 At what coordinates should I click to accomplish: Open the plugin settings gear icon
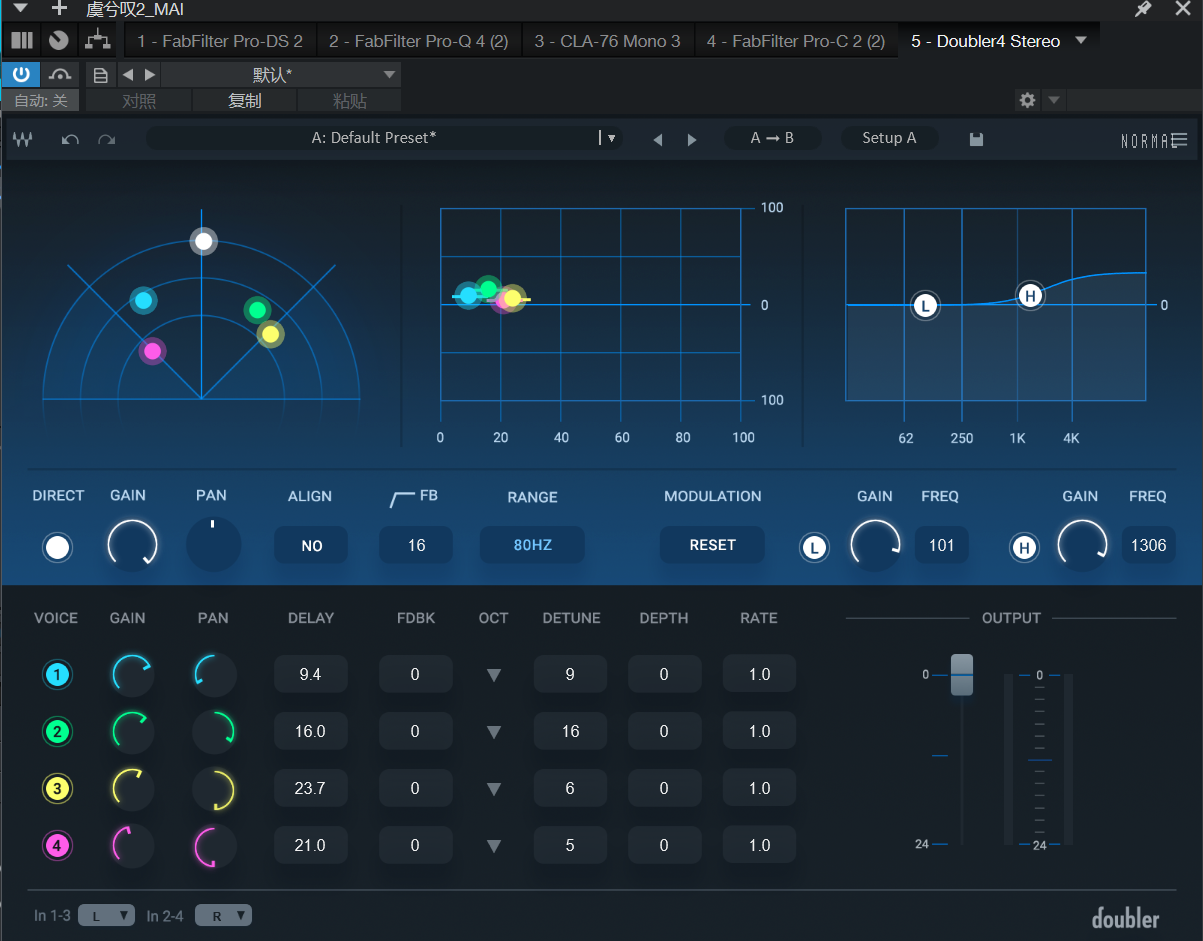point(1027,100)
